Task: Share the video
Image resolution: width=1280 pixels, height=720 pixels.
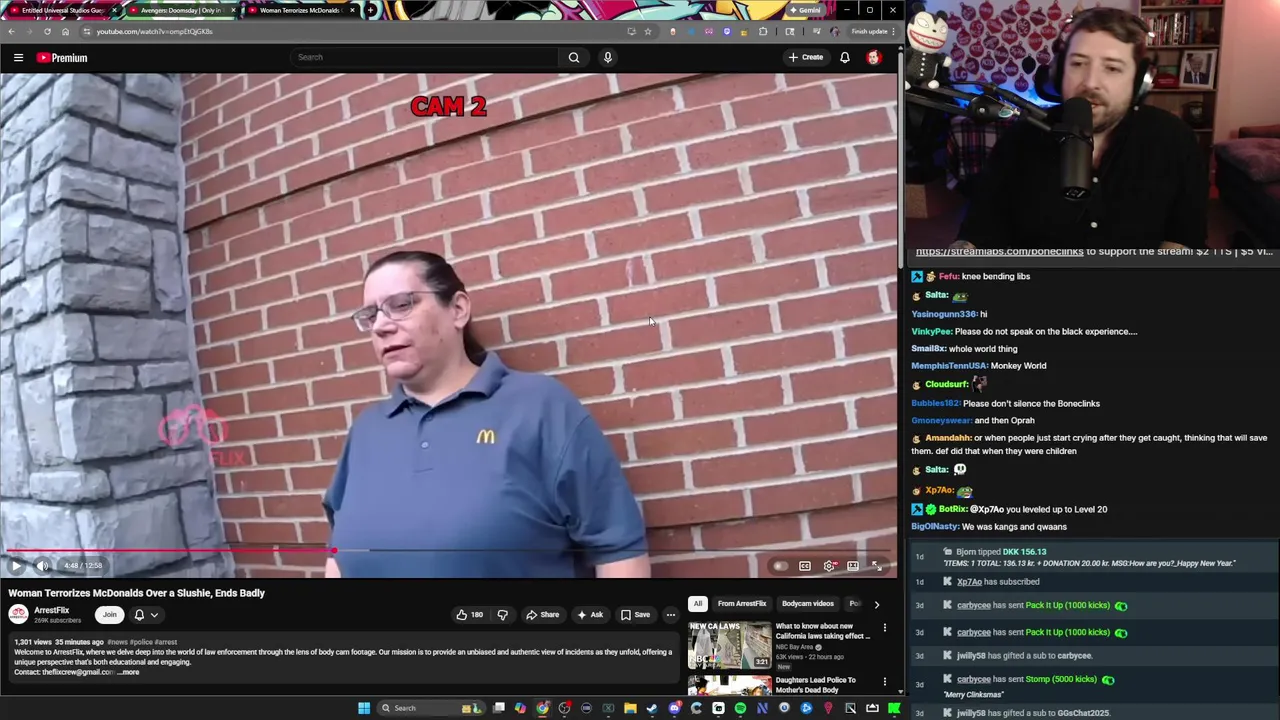Action: pyautogui.click(x=543, y=615)
